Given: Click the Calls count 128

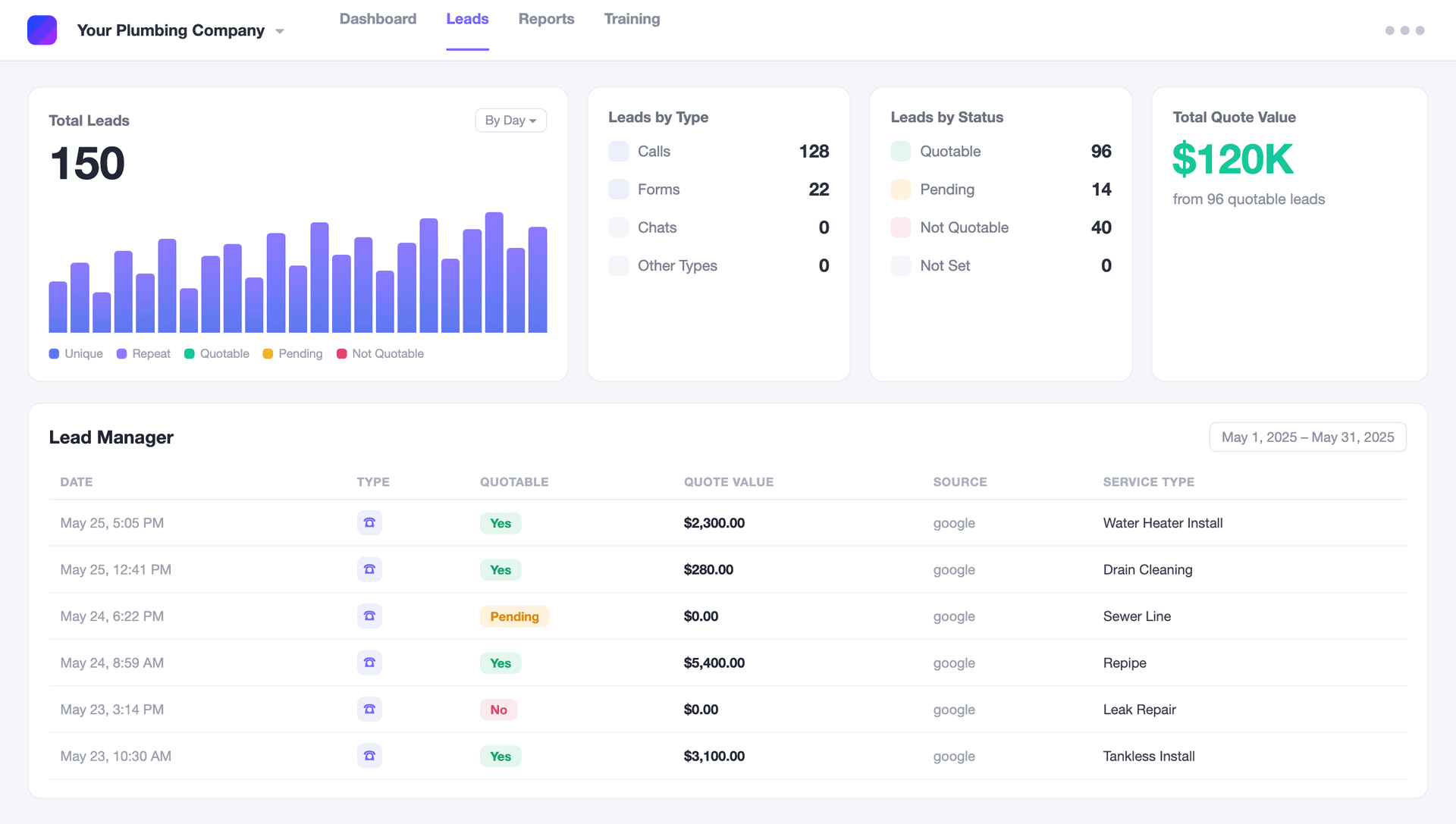Looking at the screenshot, I should [x=814, y=151].
